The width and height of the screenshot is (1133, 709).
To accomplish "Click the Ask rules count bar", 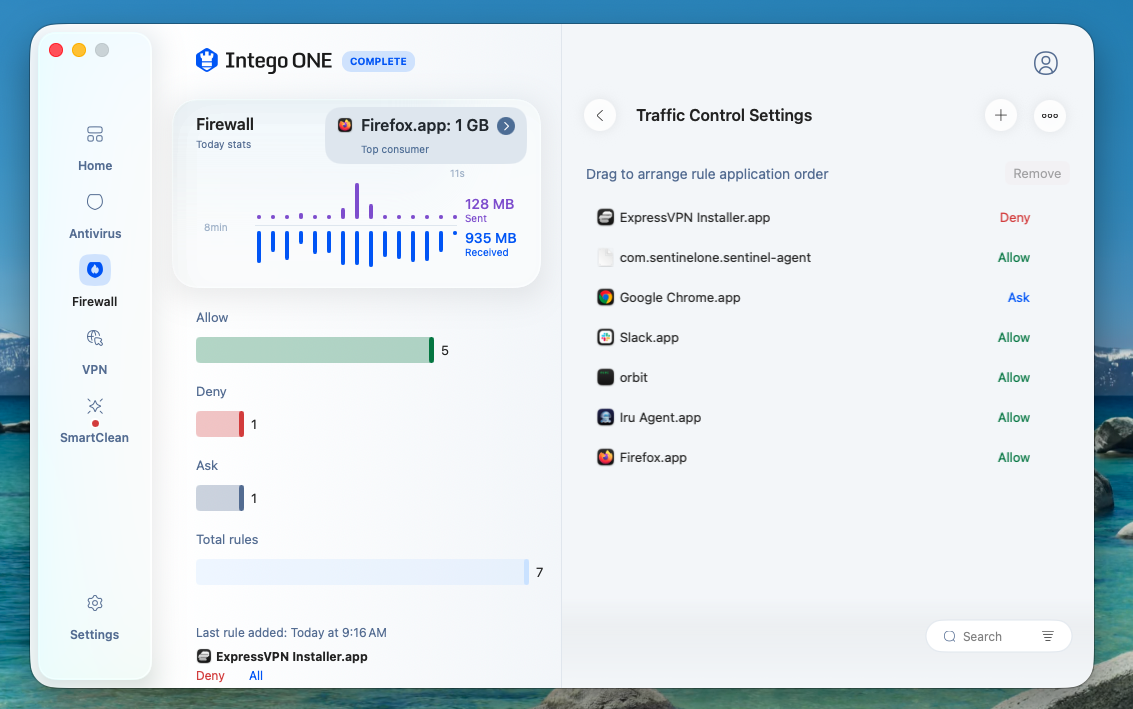I will [220, 498].
